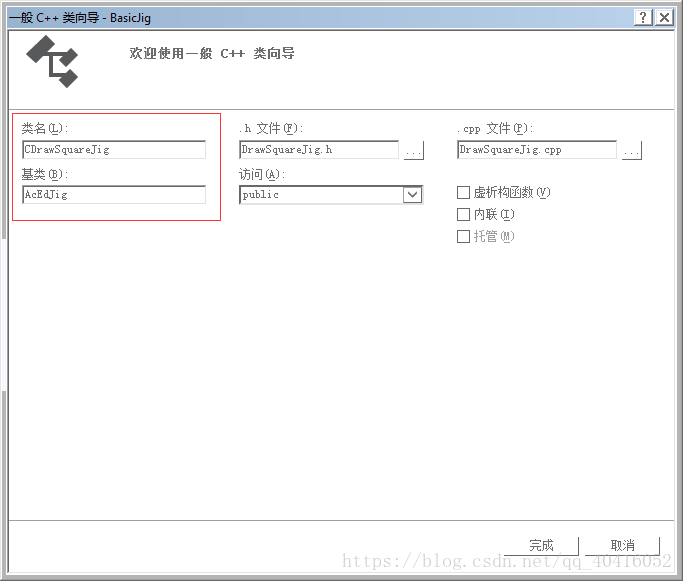Click the 基类(B): label
The height and width of the screenshot is (581, 683).
point(45,174)
